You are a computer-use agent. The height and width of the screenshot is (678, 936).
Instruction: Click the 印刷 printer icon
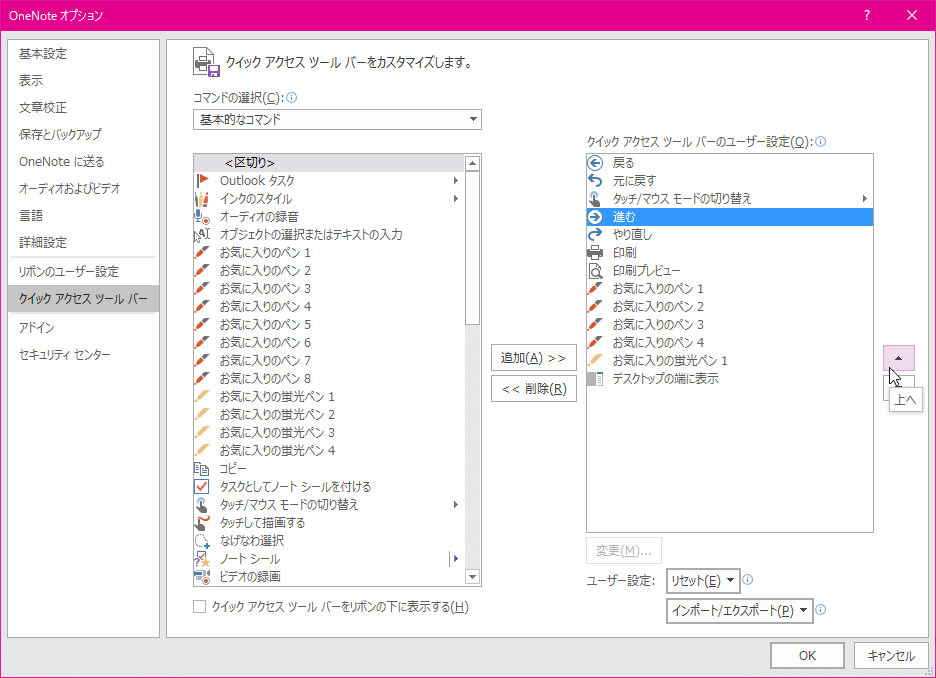pos(595,252)
